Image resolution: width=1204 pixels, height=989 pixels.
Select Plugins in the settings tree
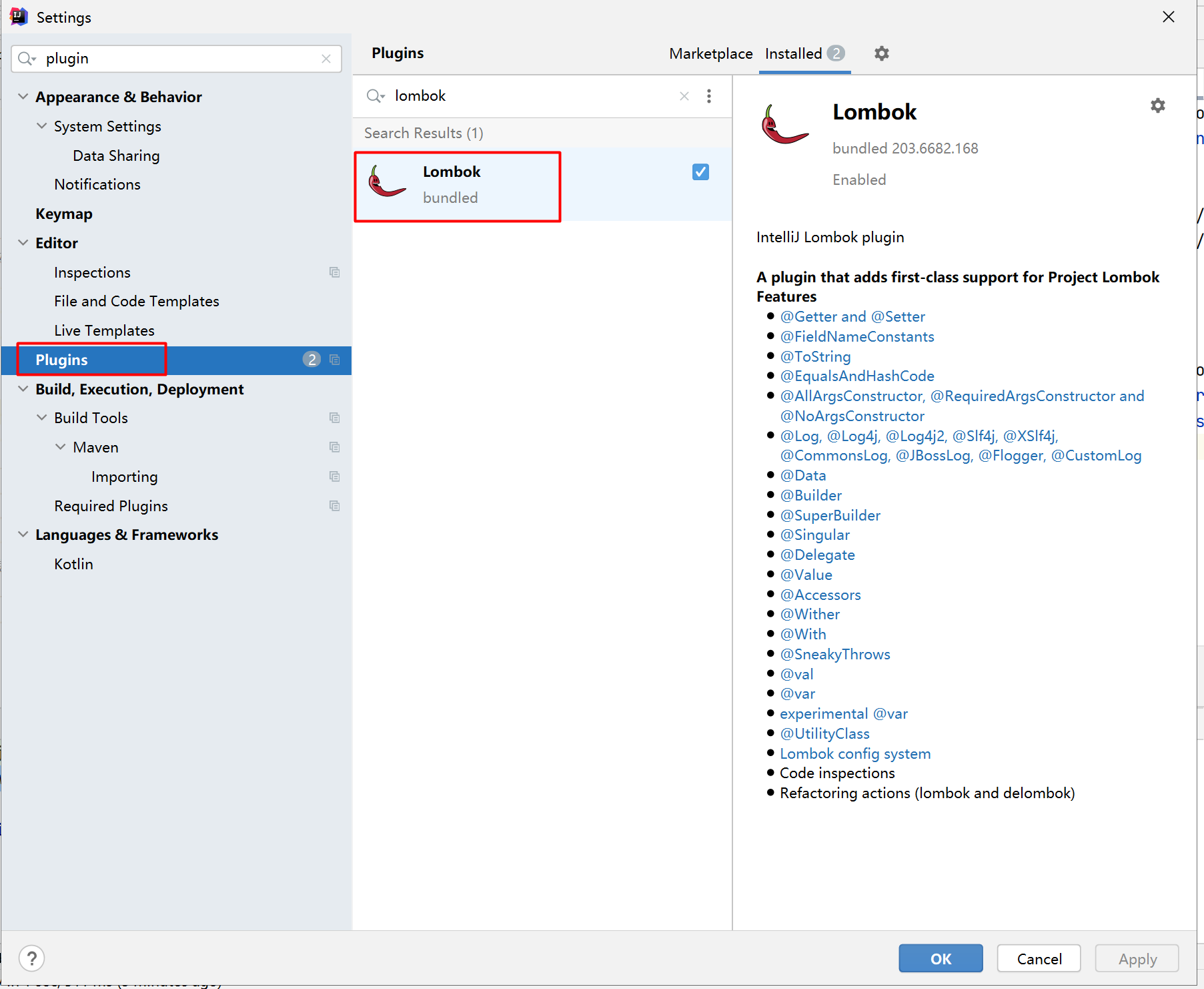[176, 360]
